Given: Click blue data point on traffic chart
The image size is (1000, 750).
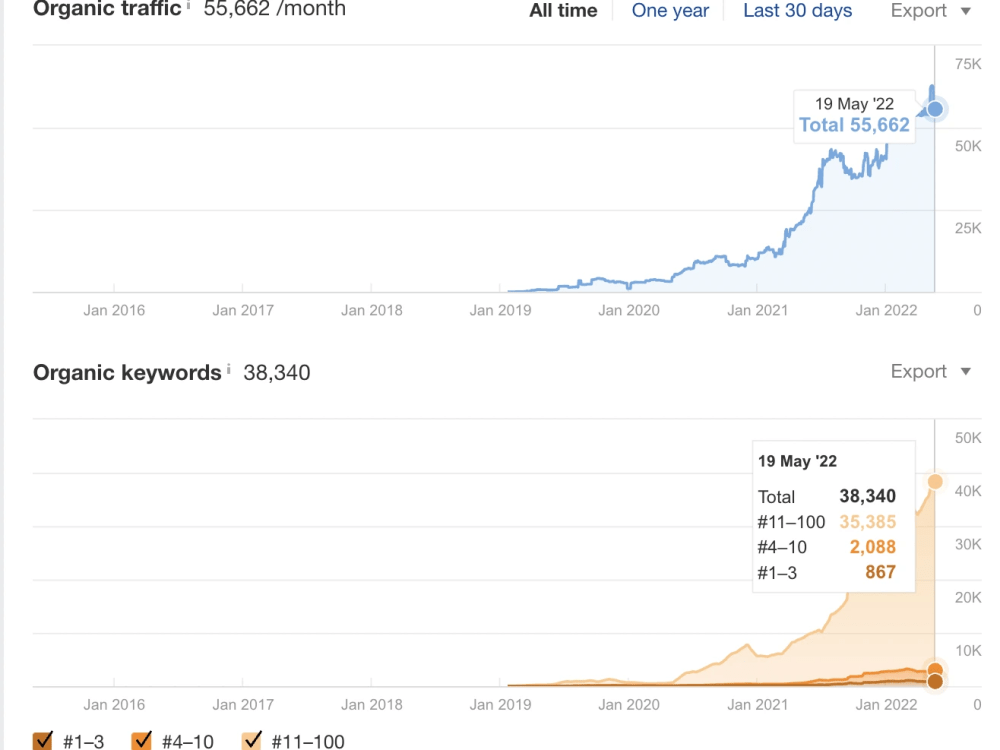Looking at the screenshot, I should coord(935,109).
